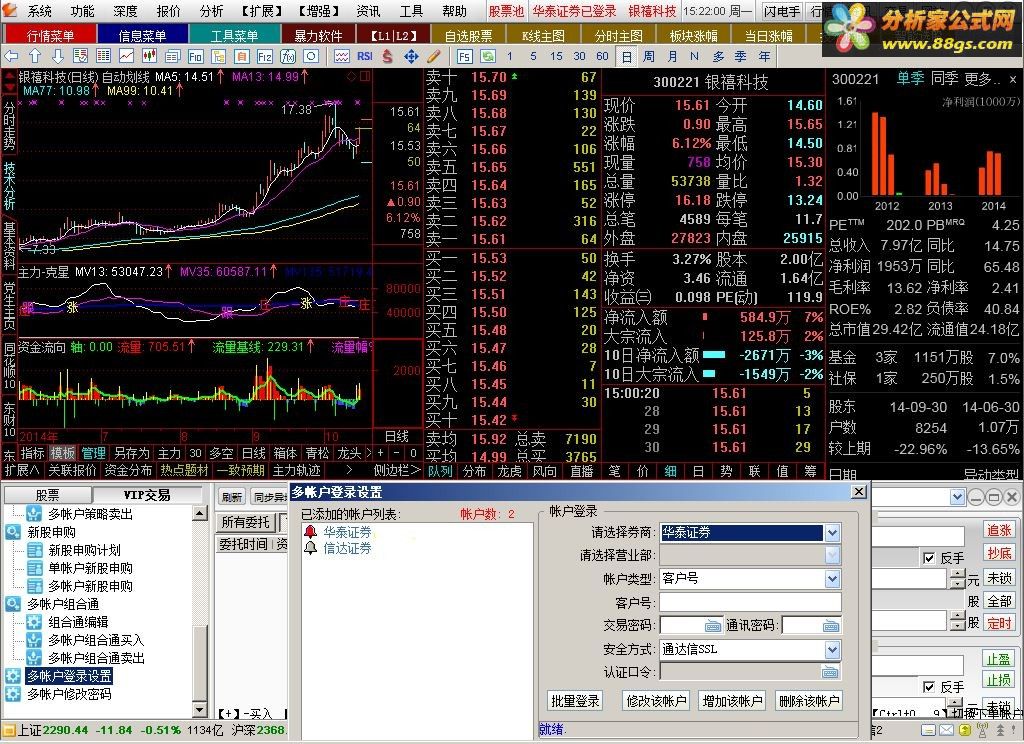The image size is (1024, 744).
Task: Select the 周 weekly period tab
Action: coord(648,57)
